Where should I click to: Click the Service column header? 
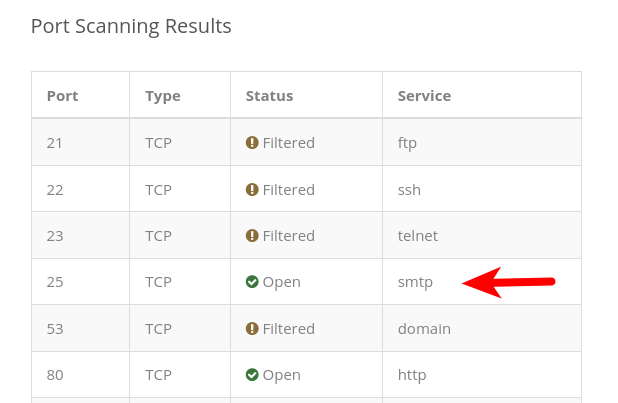[424, 96]
